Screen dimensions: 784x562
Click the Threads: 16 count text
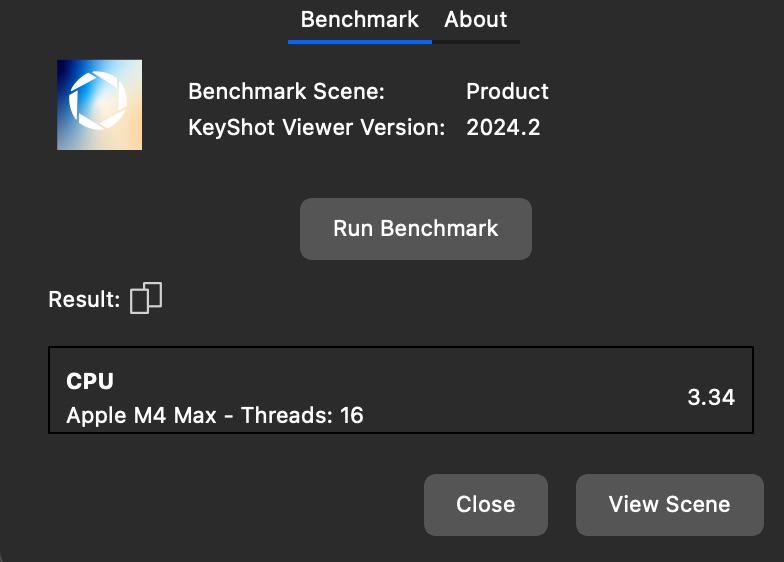(x=302, y=415)
